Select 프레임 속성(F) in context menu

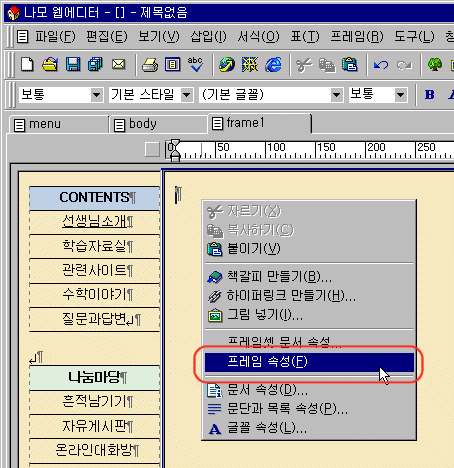click(309, 362)
